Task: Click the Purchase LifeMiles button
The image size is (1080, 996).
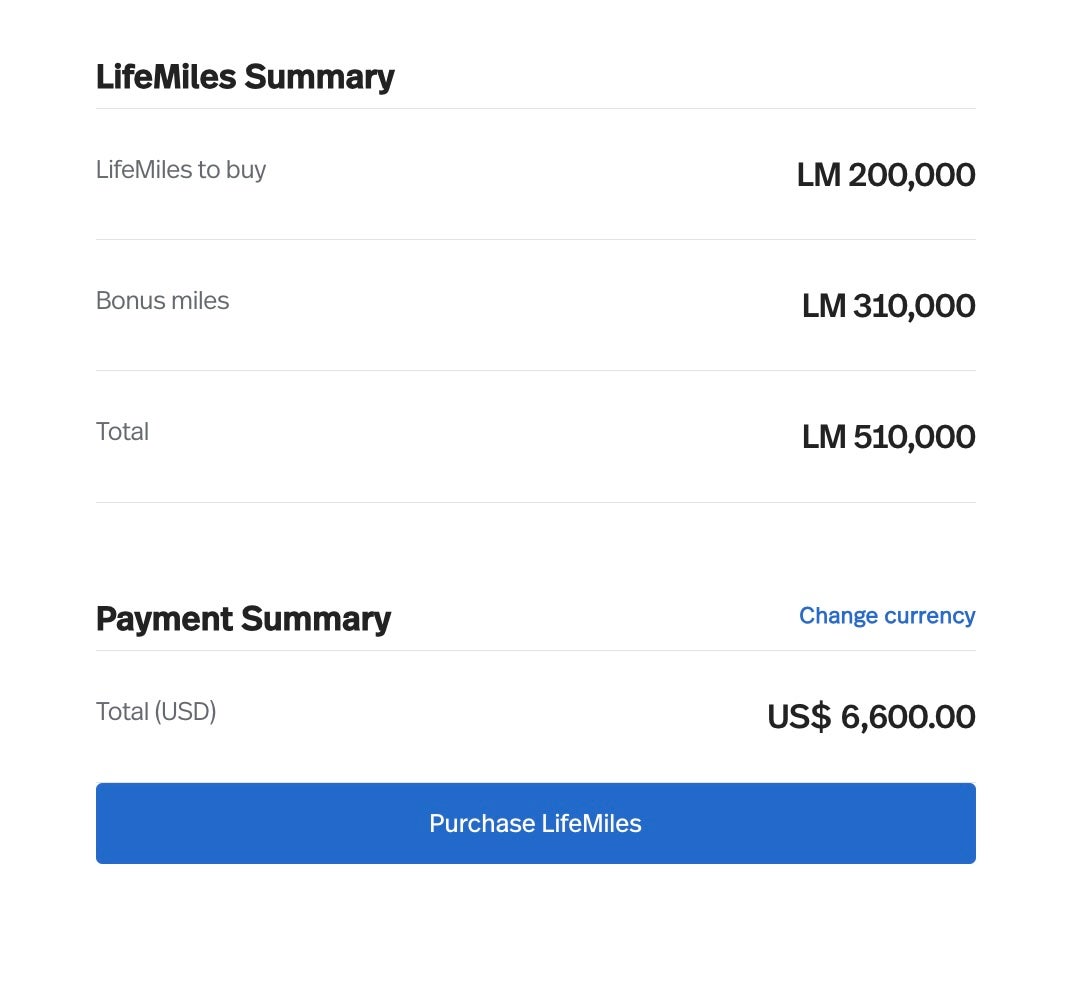Action: pos(535,823)
